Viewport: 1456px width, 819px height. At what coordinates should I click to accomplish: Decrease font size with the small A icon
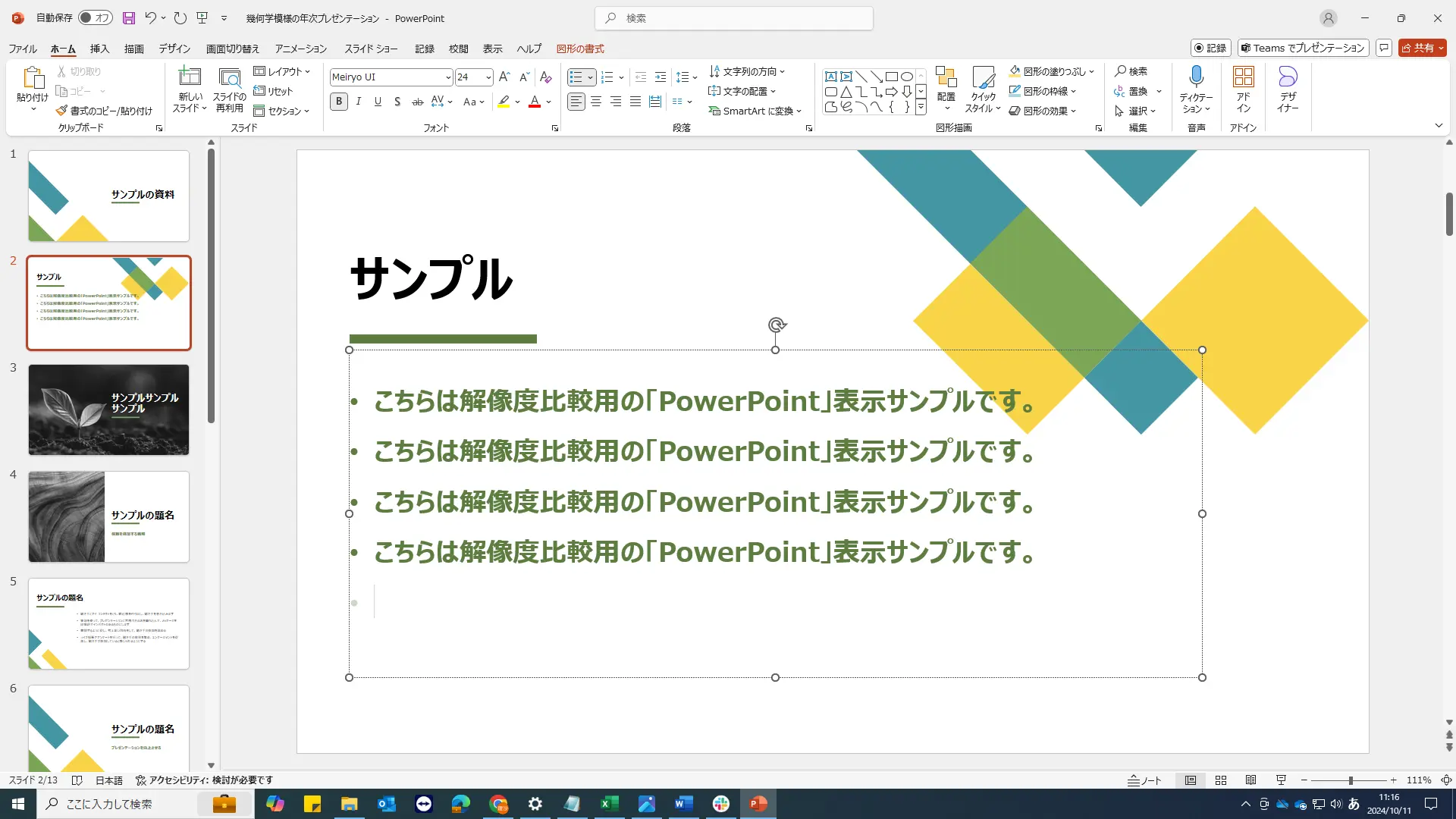pyautogui.click(x=524, y=77)
